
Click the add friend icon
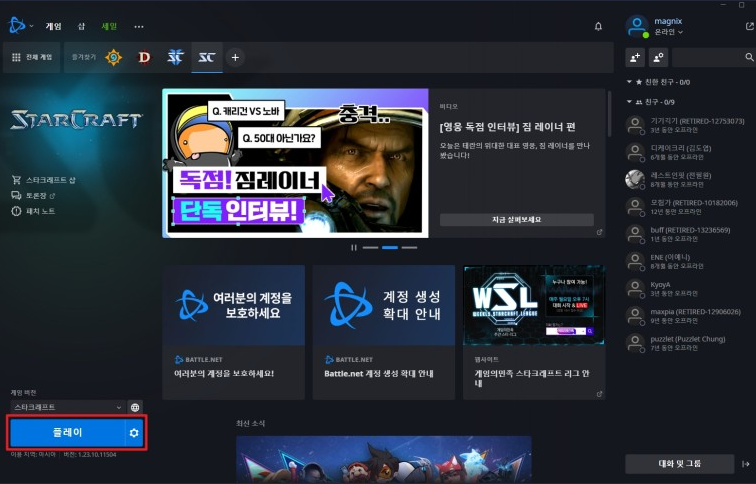coord(635,57)
